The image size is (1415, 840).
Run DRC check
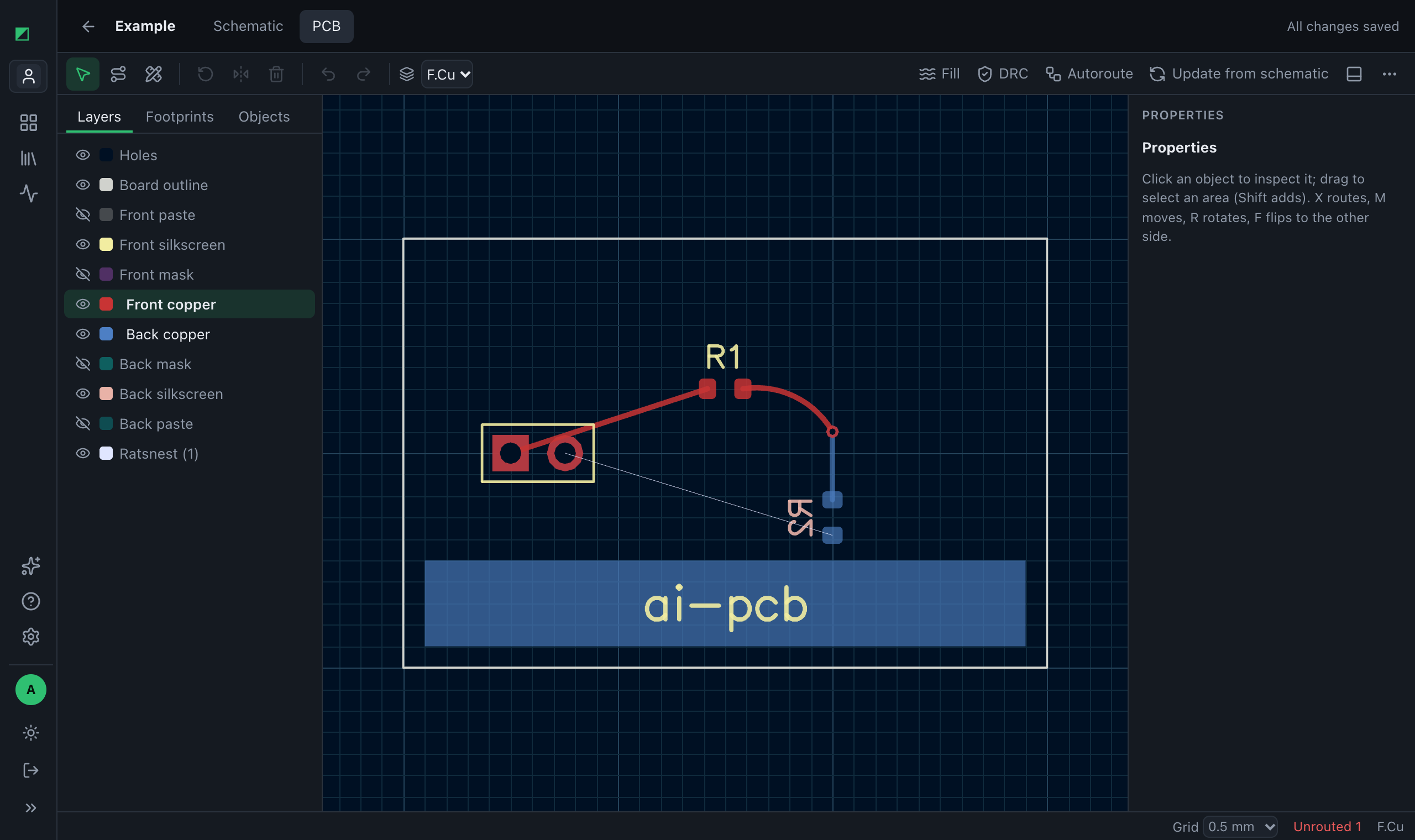point(1003,74)
